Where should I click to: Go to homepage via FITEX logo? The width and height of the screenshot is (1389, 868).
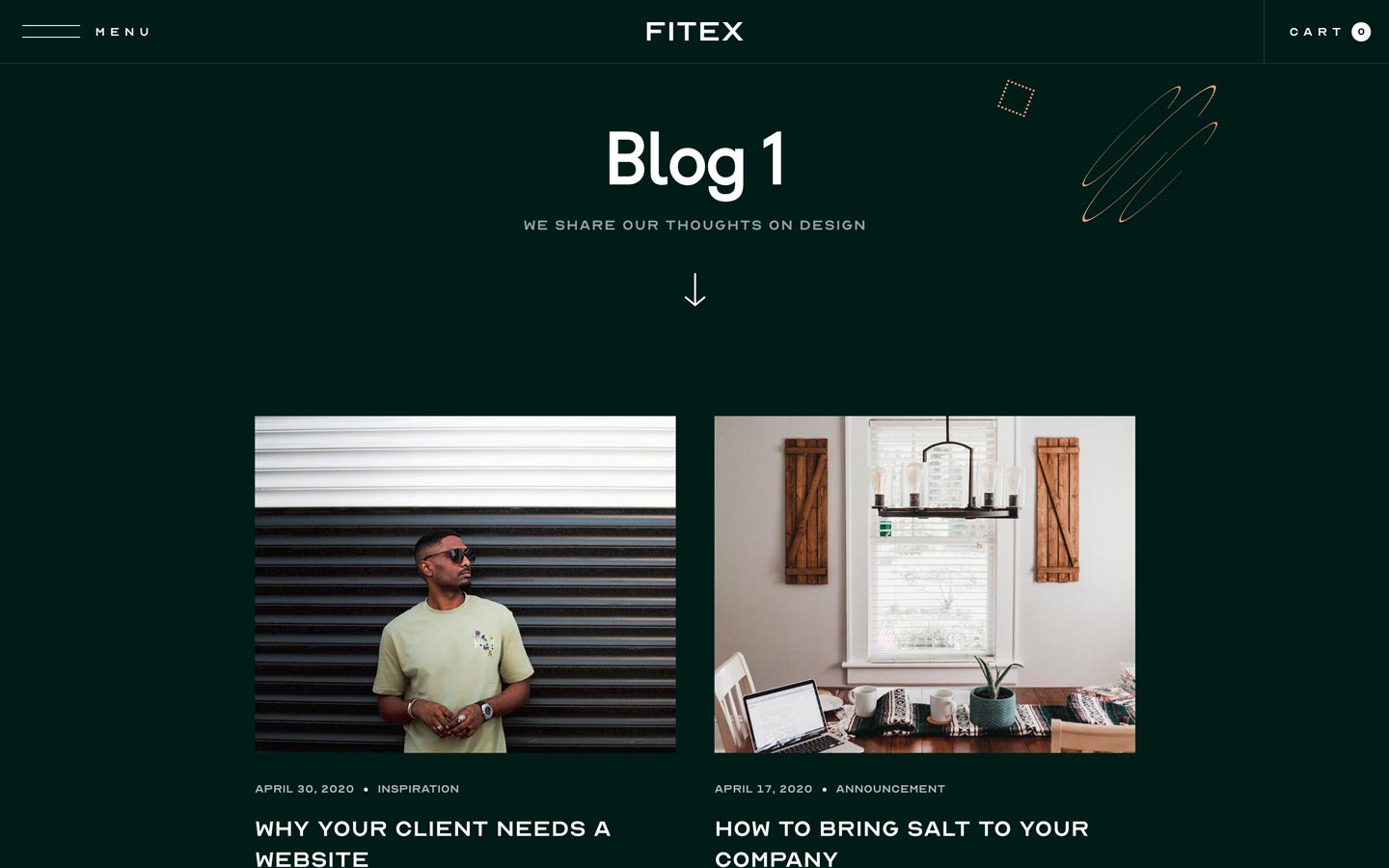(x=694, y=32)
